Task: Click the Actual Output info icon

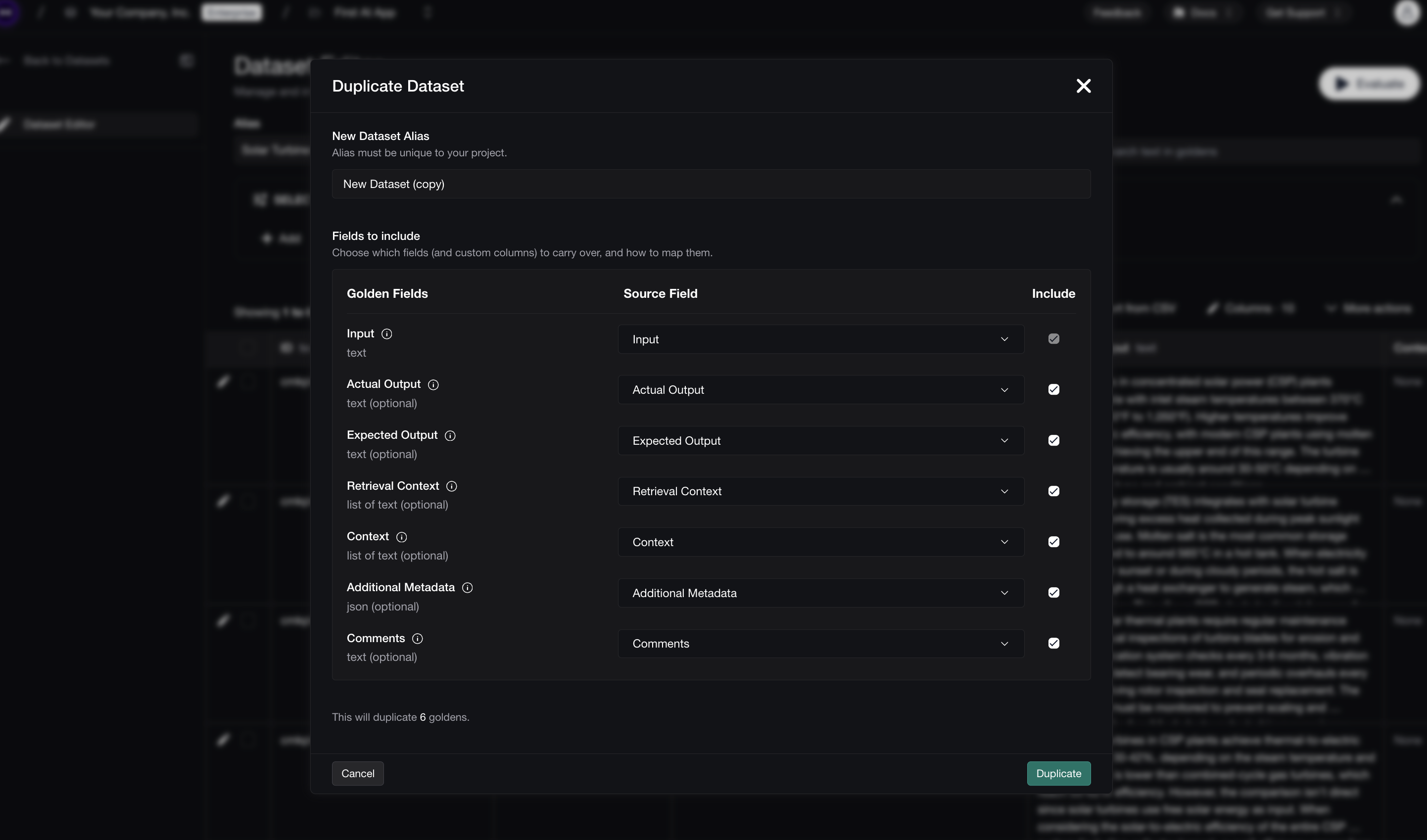Action: pyautogui.click(x=433, y=384)
